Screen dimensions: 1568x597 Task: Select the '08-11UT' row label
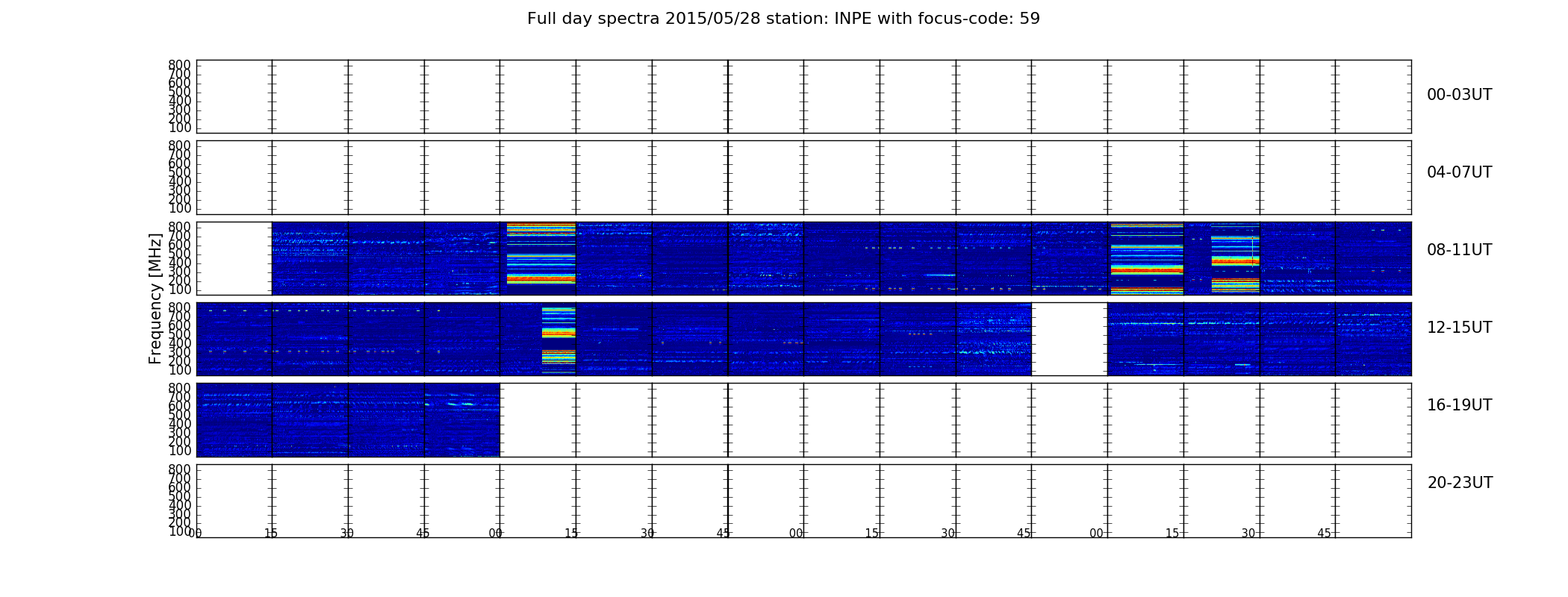1459,250
